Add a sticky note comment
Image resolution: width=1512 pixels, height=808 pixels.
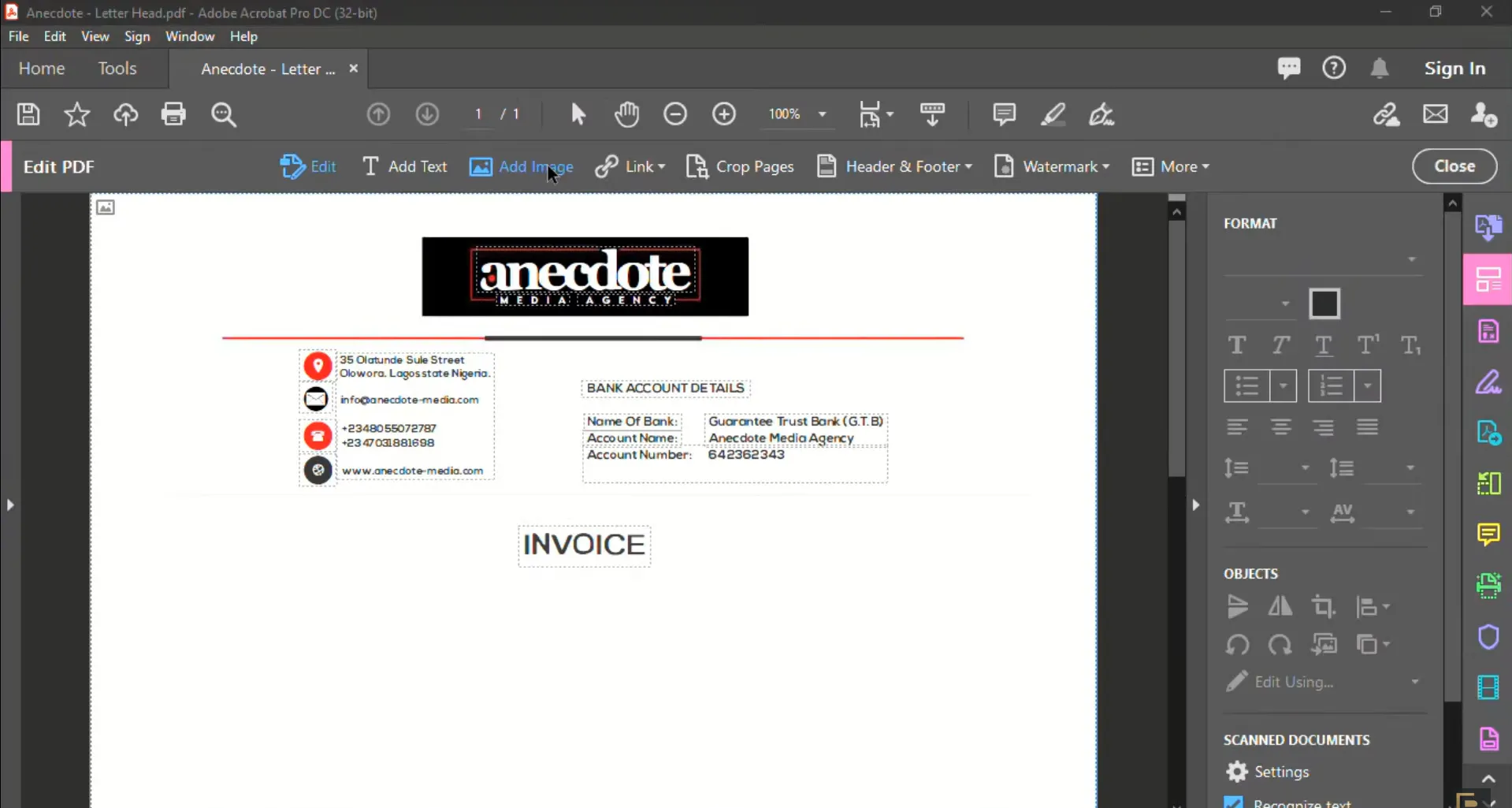click(x=1004, y=114)
